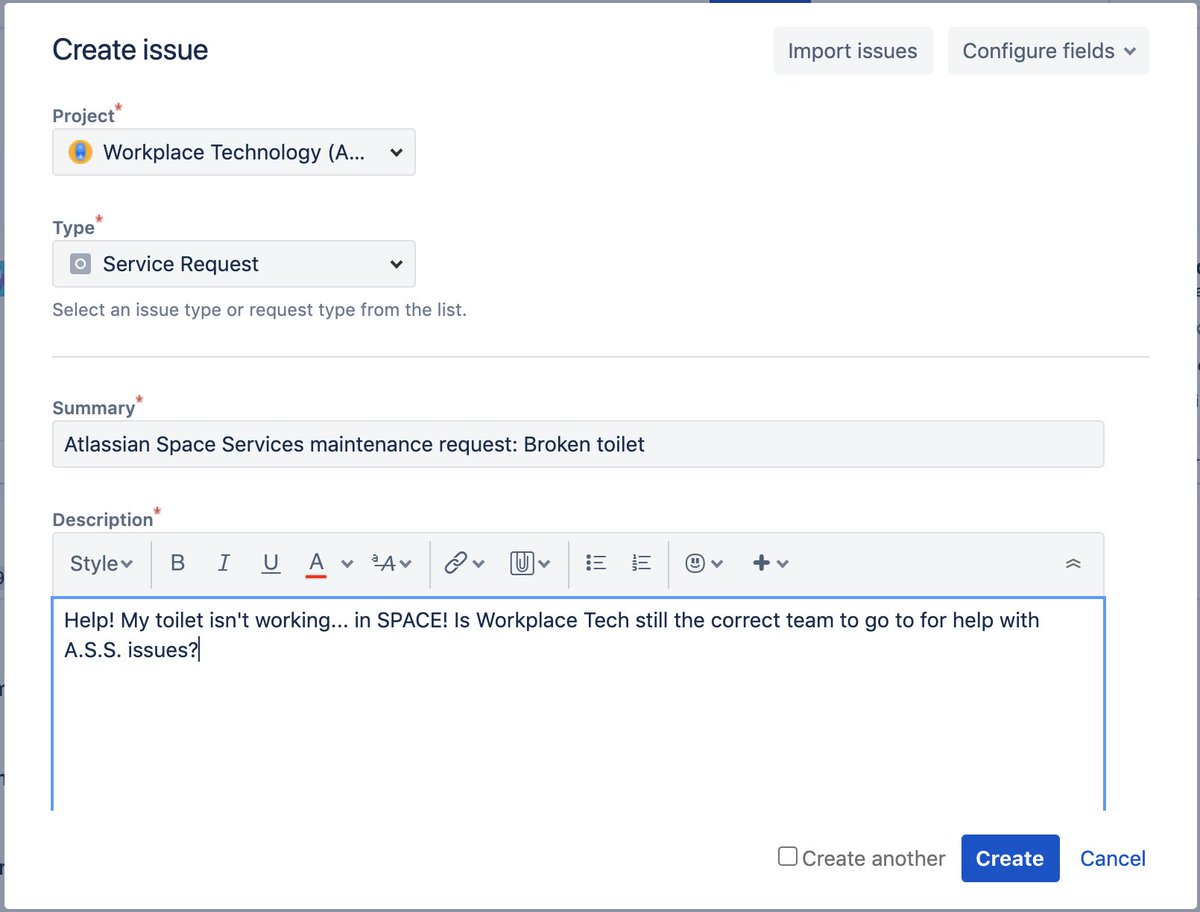
Task: Focus the Summary input field
Action: click(578, 444)
